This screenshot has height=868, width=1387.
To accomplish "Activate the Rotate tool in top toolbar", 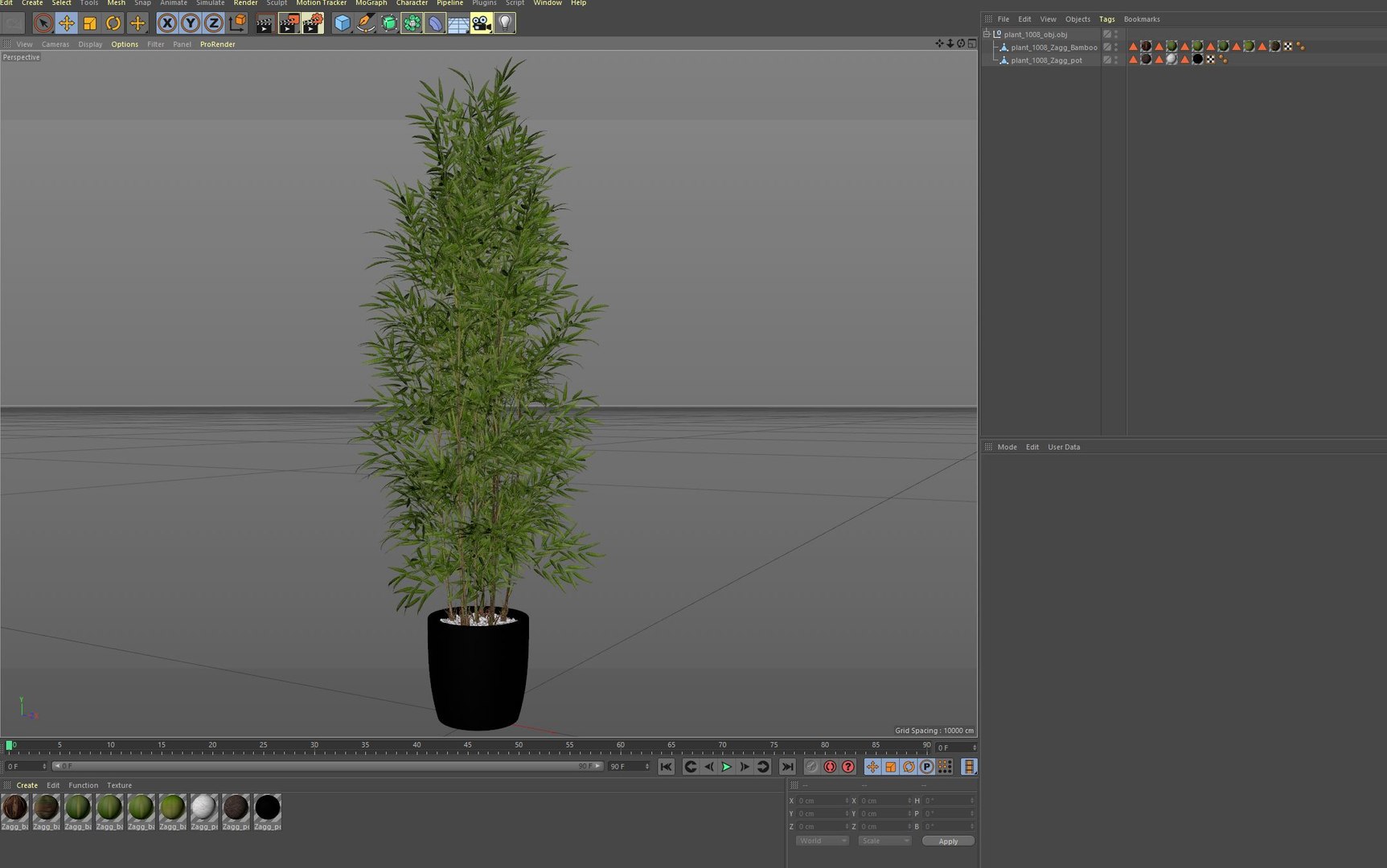I will (x=113, y=23).
